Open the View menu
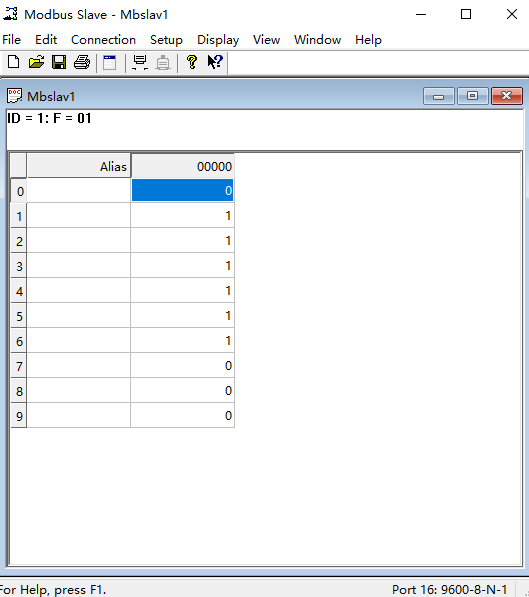Image resolution: width=529 pixels, height=597 pixels. (267, 40)
